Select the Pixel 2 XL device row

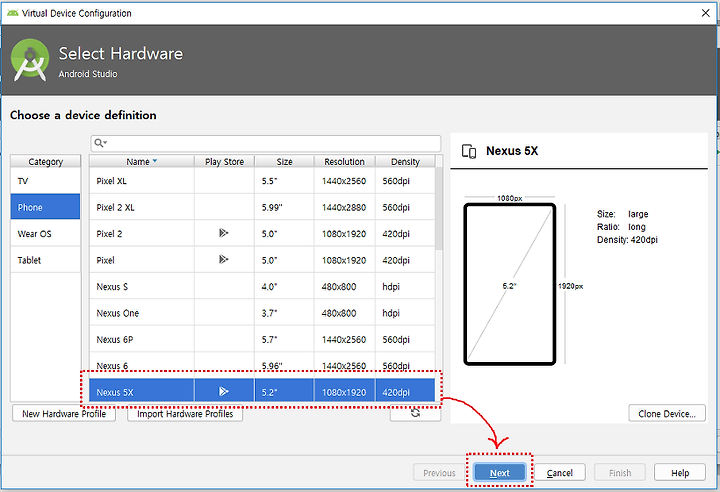point(262,207)
